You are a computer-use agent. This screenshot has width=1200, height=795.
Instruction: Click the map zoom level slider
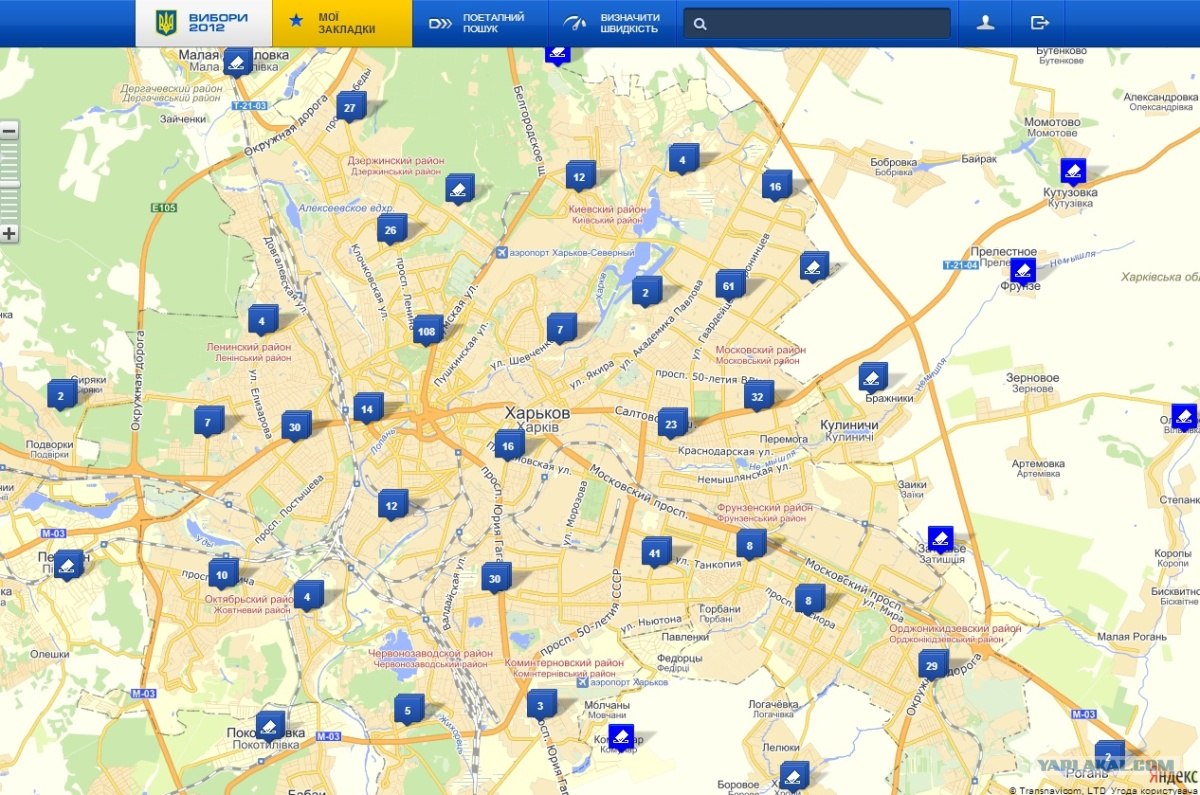click(9, 182)
